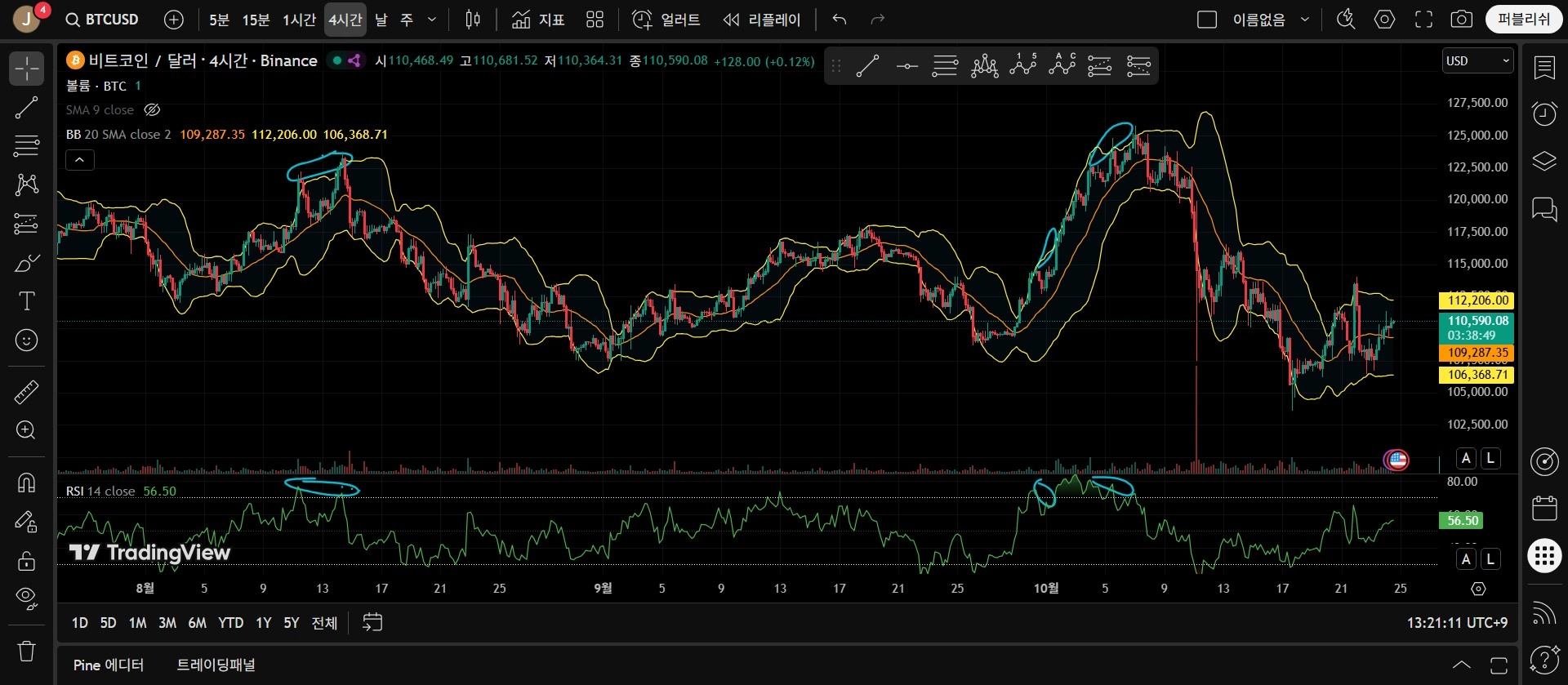Screen dimensions: 1568x685
Task: Select the ruler measure tool
Action: coord(26,392)
